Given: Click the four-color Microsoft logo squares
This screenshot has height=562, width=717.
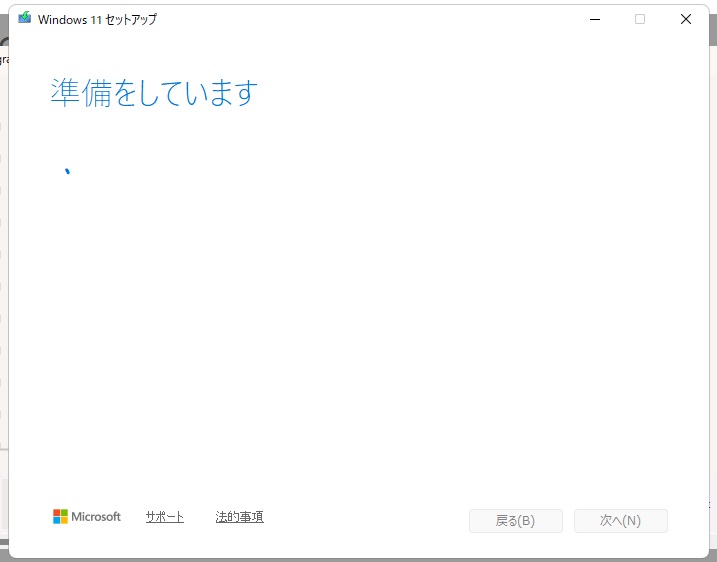Looking at the screenshot, I should pyautogui.click(x=61, y=517).
